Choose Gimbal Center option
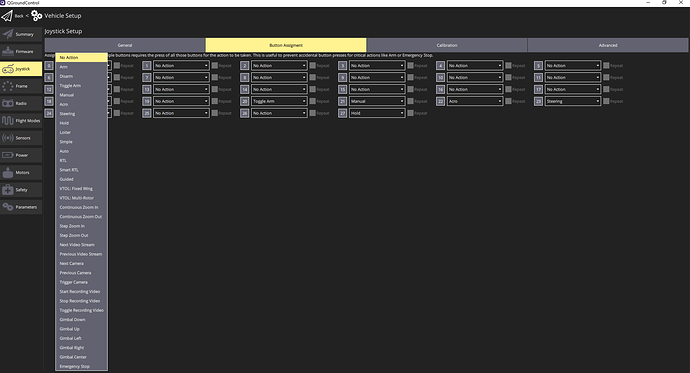This screenshot has width=690, height=373. click(x=81, y=357)
